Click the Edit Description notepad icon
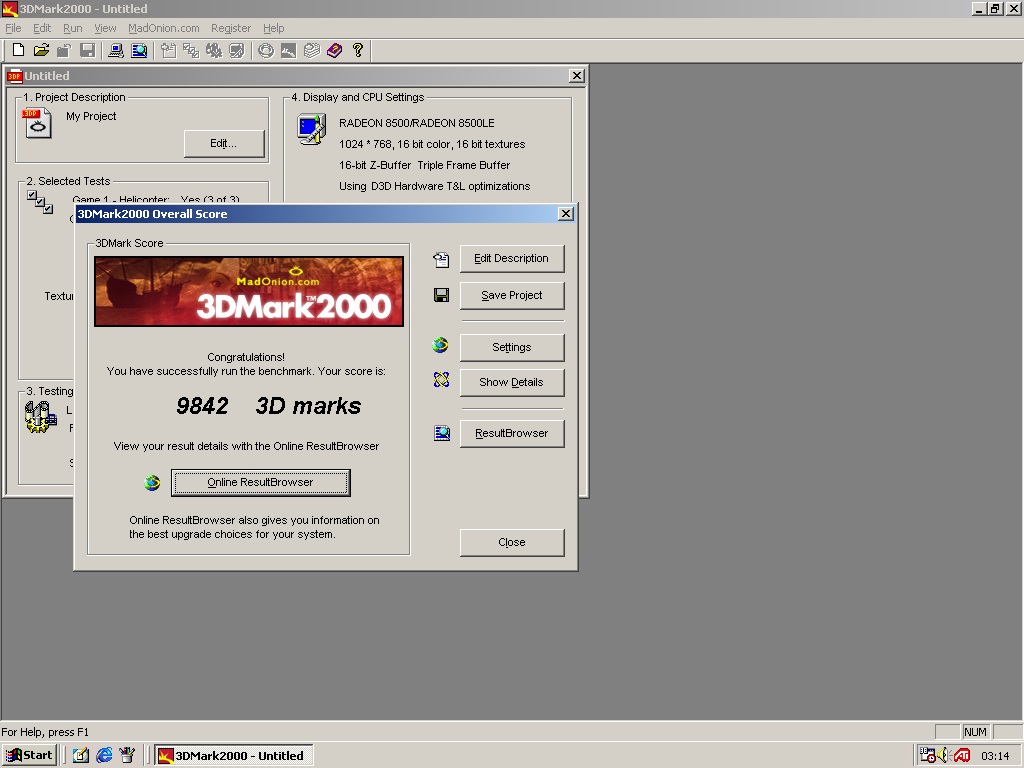1024x768 pixels. point(440,258)
